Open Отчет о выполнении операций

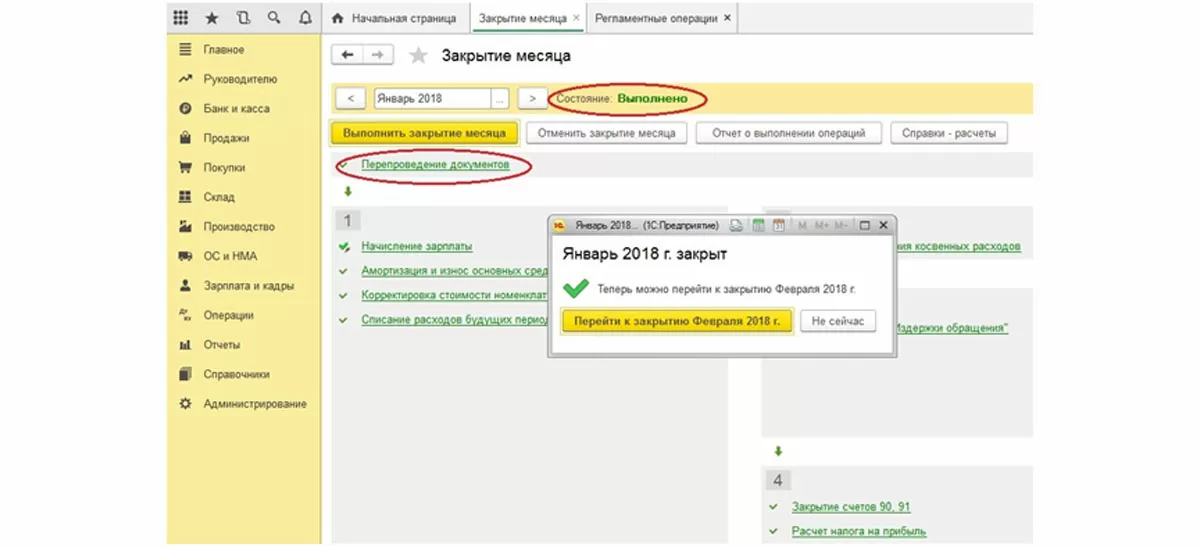[789, 132]
